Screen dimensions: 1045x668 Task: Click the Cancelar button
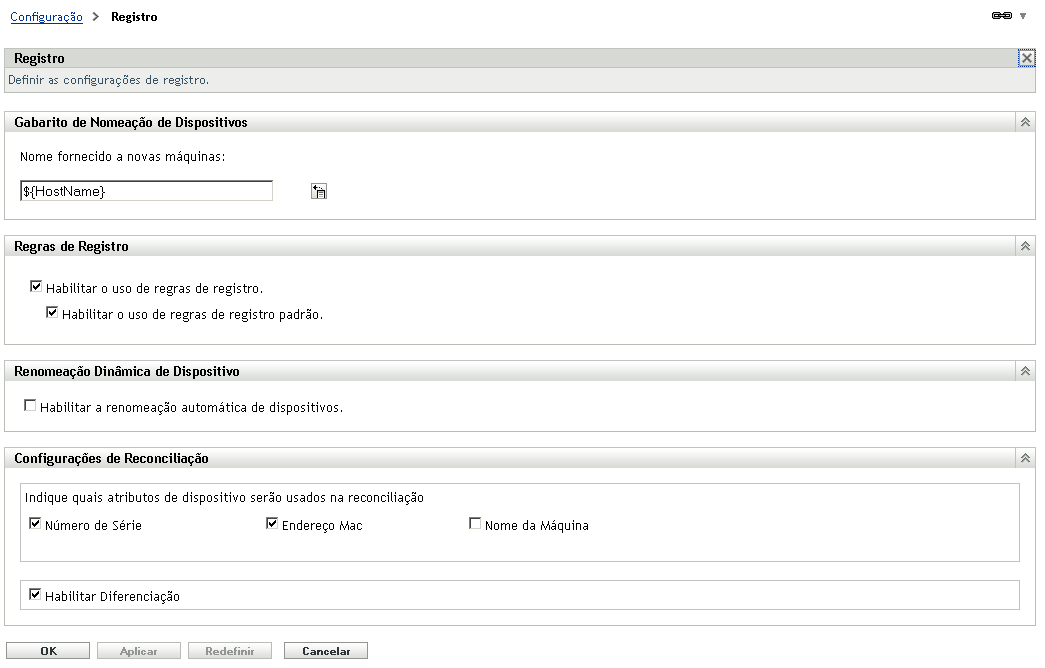[x=325, y=650]
